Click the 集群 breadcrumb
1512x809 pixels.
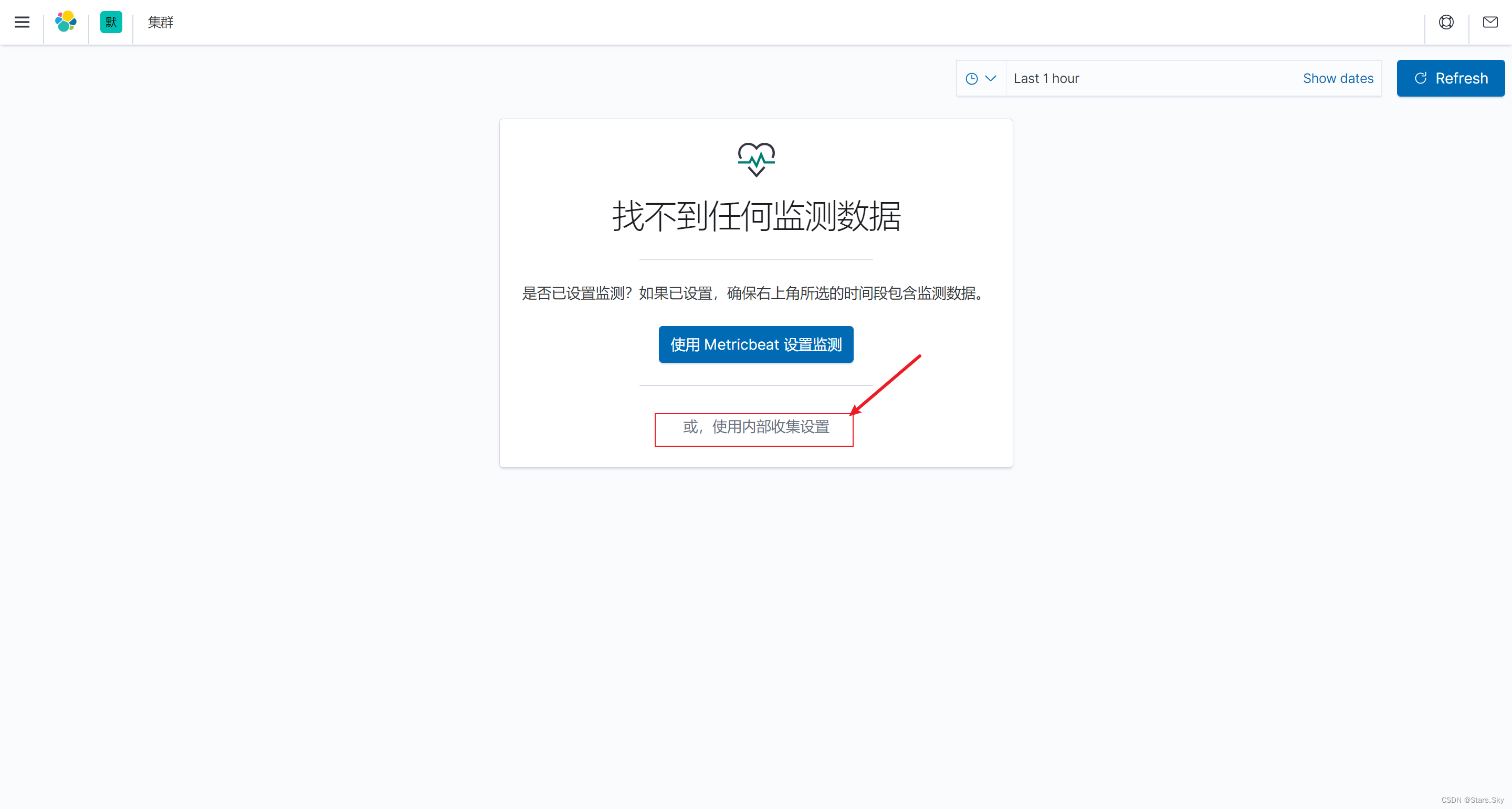tap(160, 22)
